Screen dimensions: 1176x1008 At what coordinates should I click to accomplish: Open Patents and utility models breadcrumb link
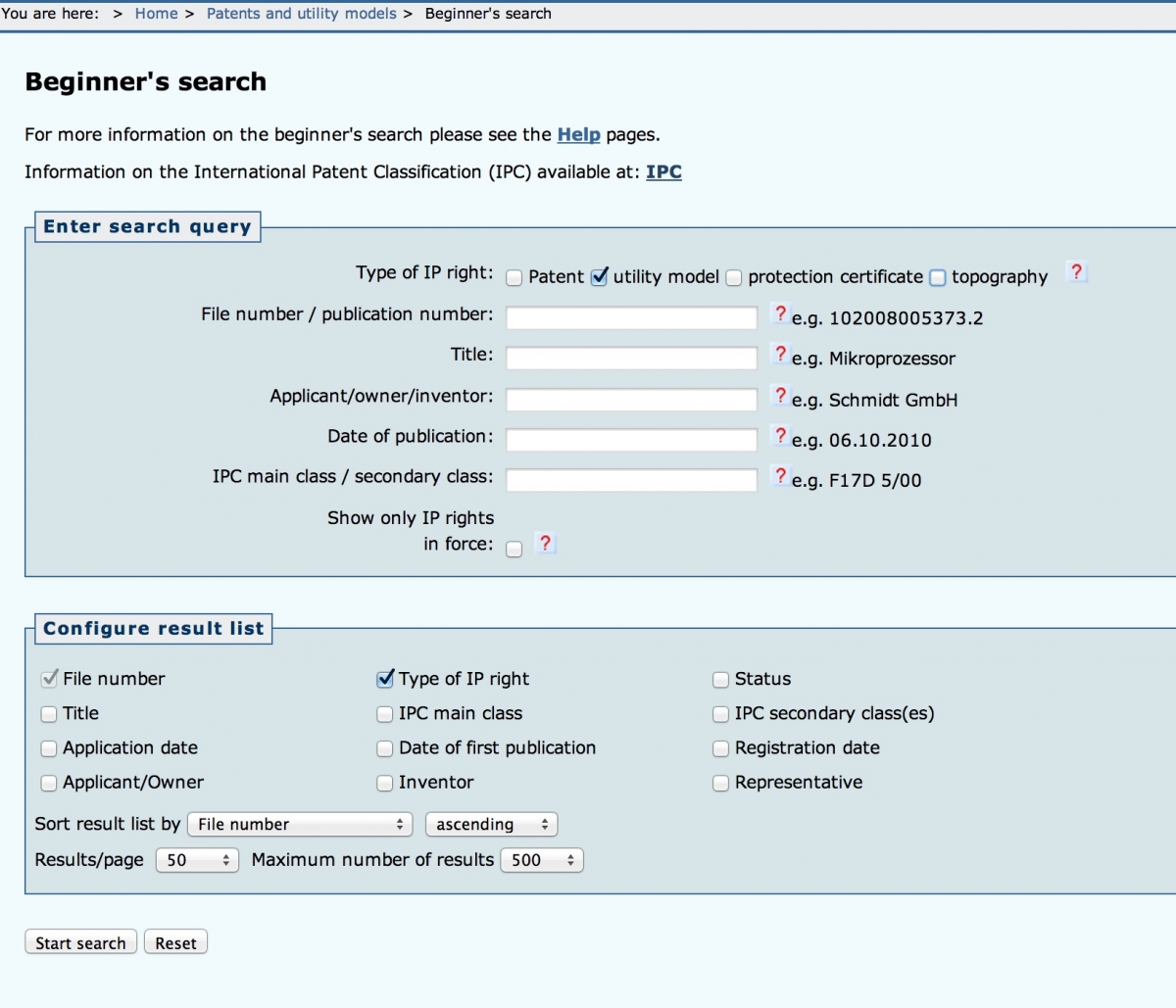[301, 14]
